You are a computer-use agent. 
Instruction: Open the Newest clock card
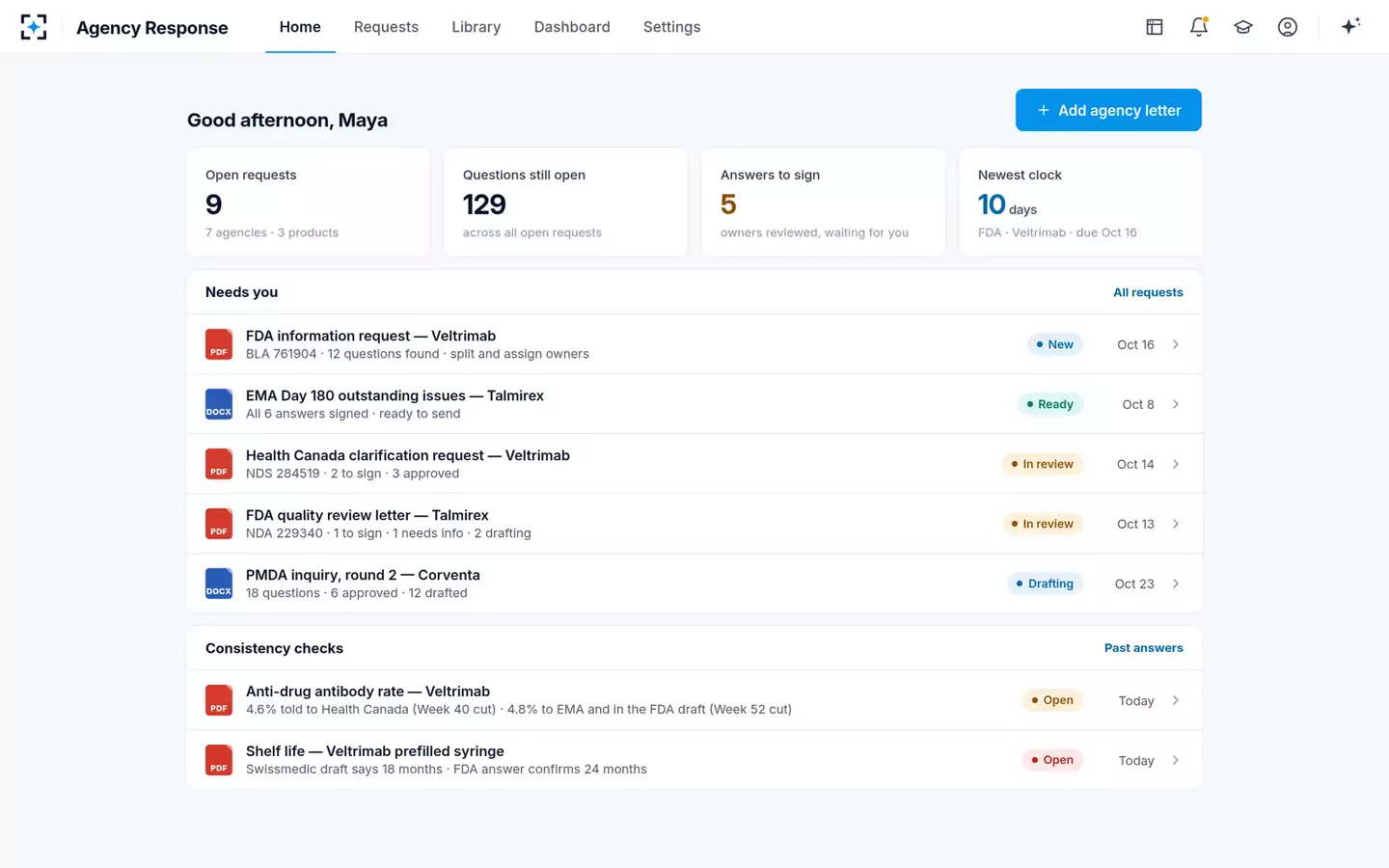(1080, 202)
